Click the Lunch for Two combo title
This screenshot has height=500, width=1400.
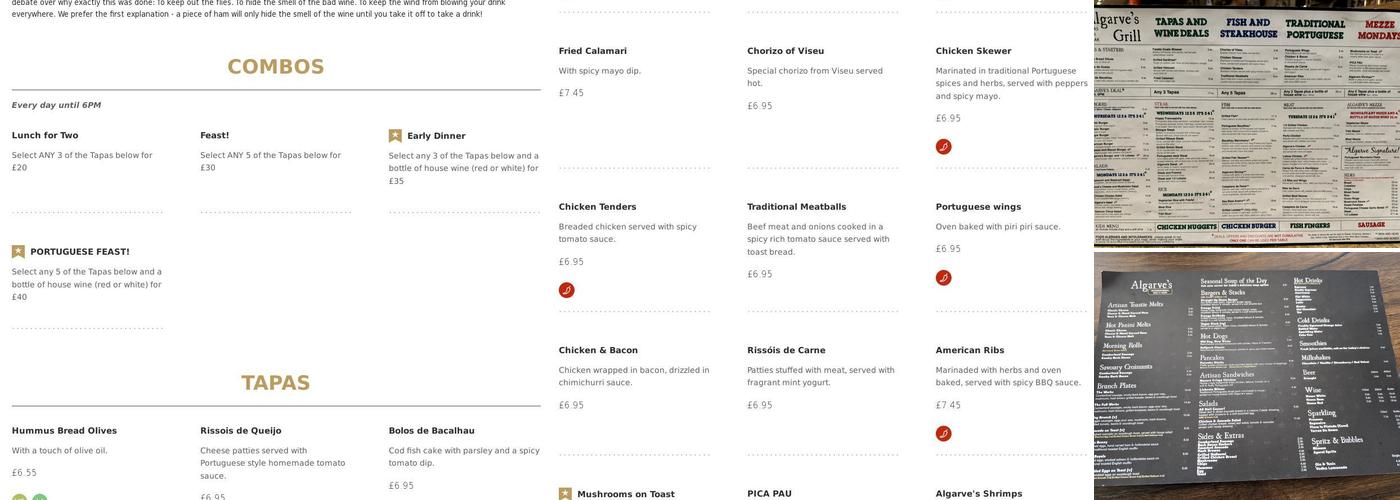tap(45, 136)
